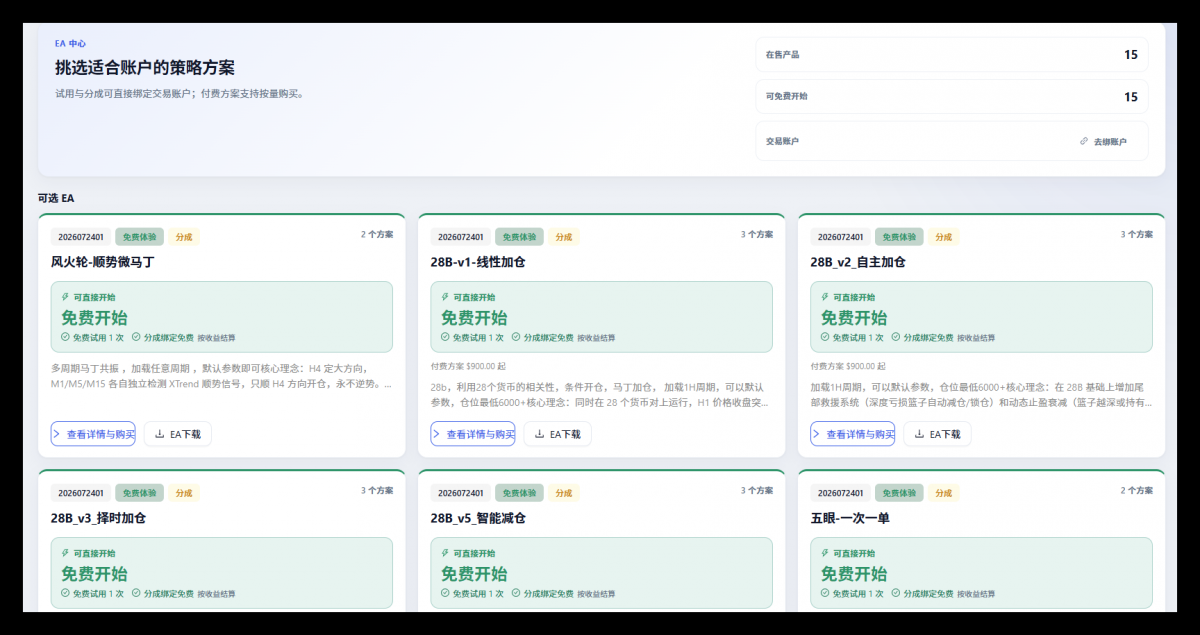Click the title 28B-v1-线性加仓

point(478,262)
